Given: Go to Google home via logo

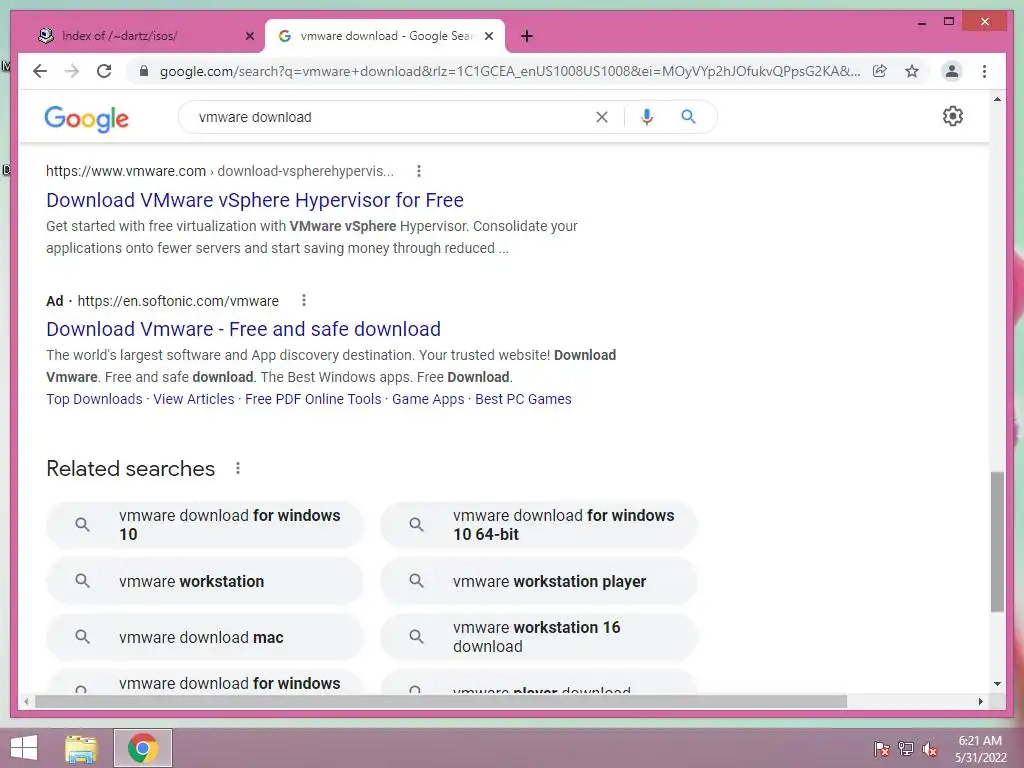Looking at the screenshot, I should tap(86, 118).
